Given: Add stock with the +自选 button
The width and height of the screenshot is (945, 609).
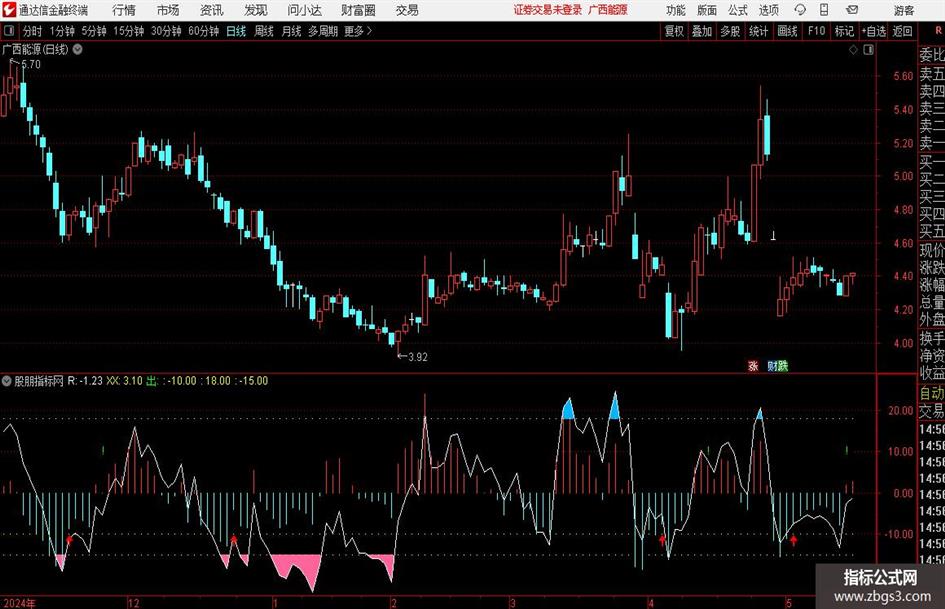Looking at the screenshot, I should [873, 31].
